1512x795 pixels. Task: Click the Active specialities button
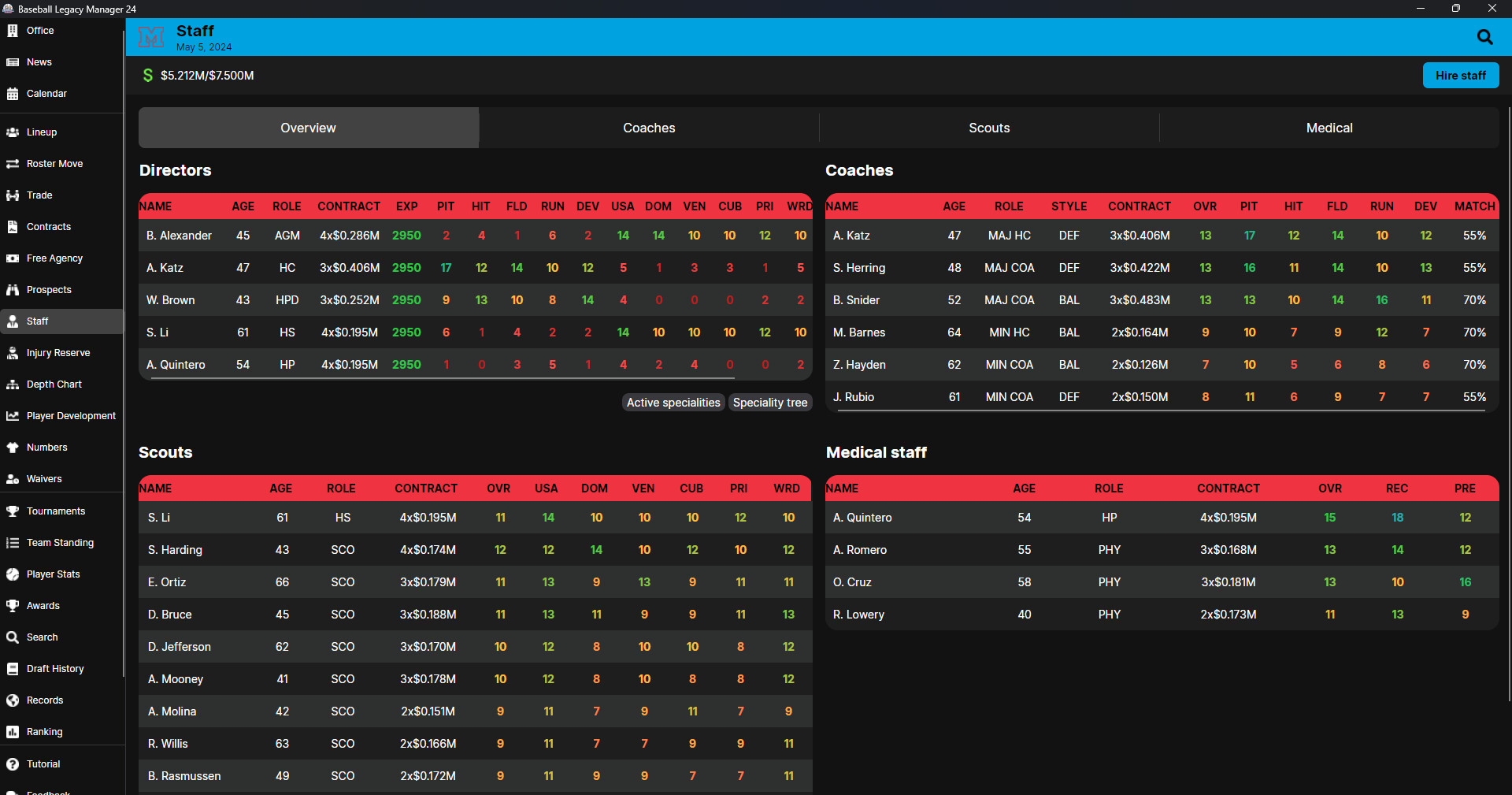[x=673, y=403]
